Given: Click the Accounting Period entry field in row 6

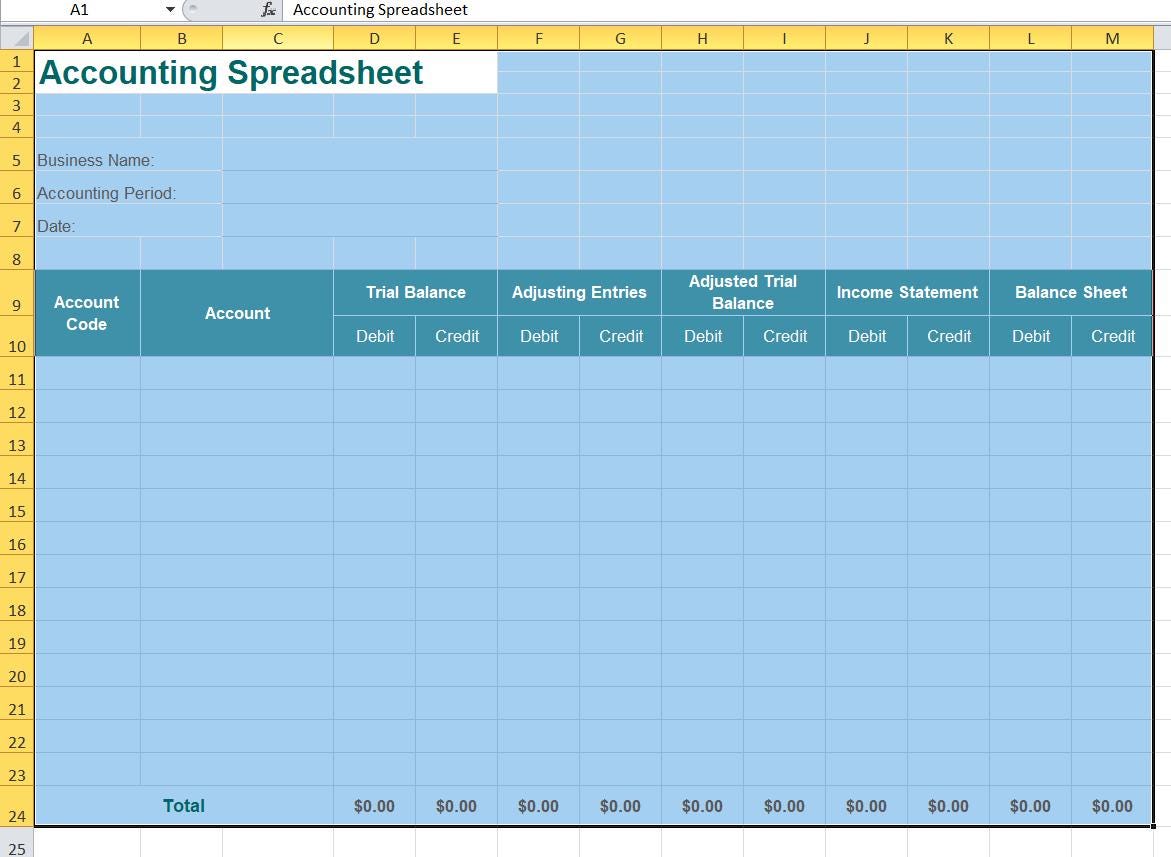Looking at the screenshot, I should coord(360,187).
